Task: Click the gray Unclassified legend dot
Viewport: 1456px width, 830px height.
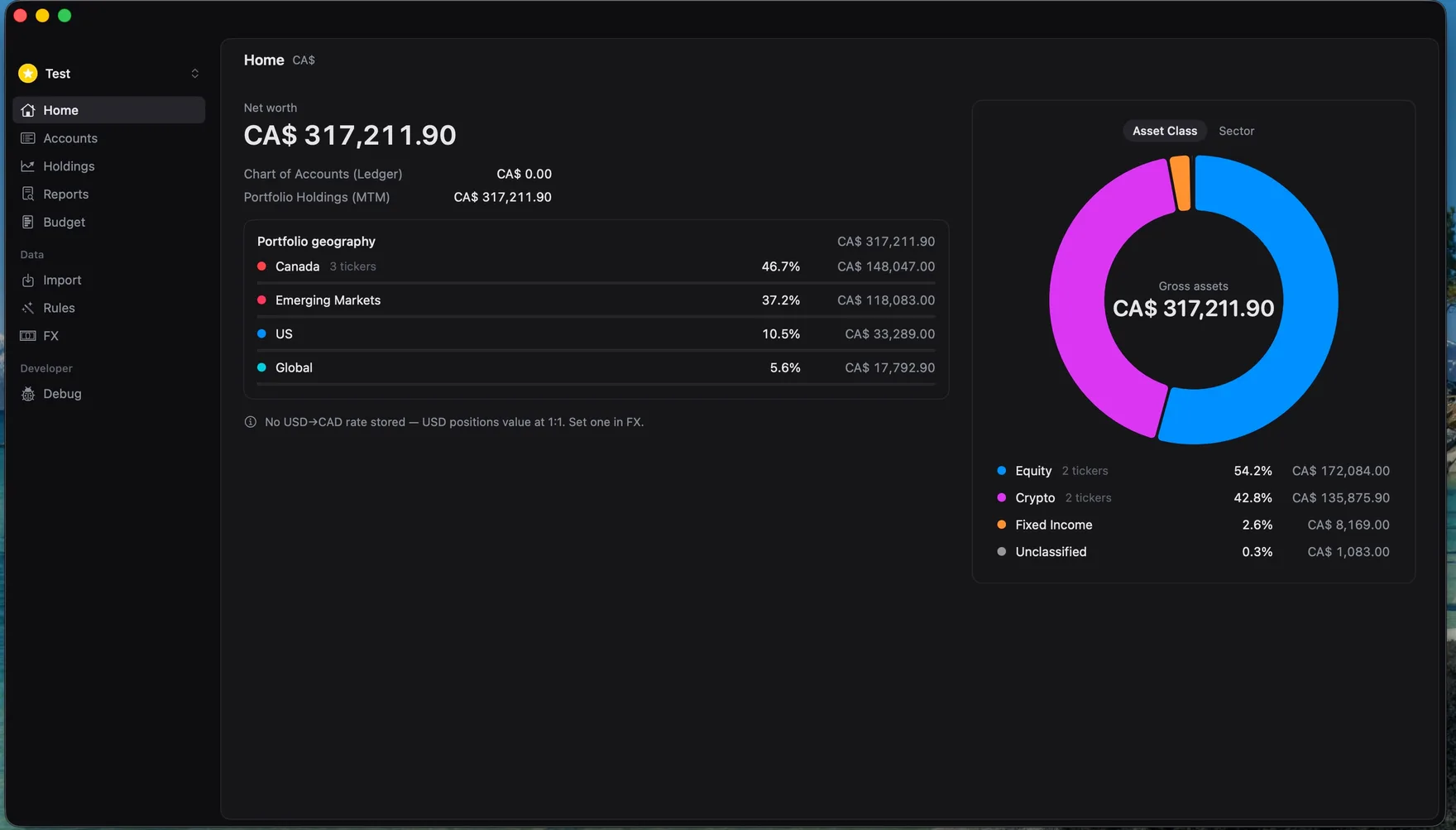Action: click(x=1002, y=552)
